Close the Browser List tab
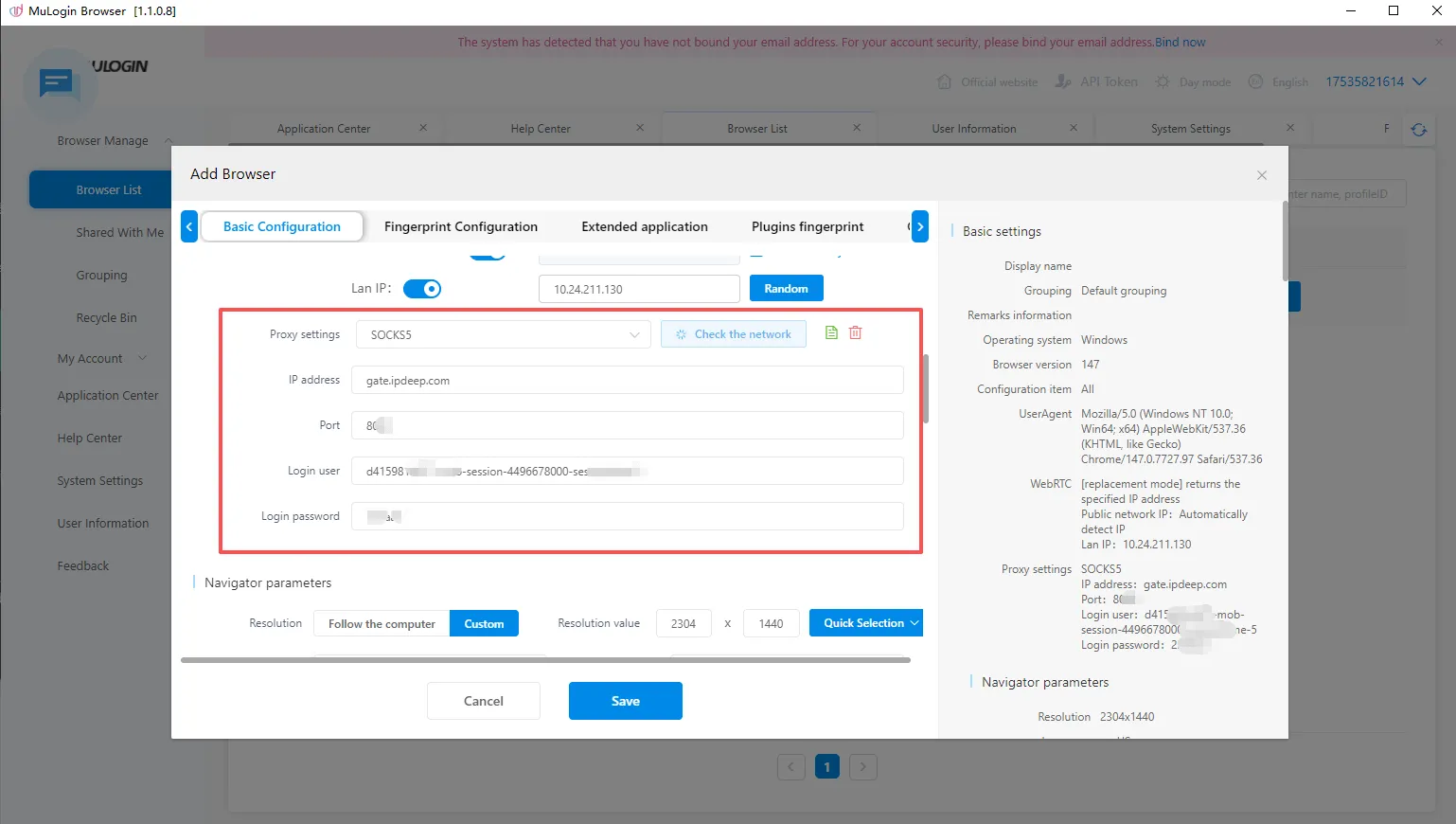Screen dimensions: 1456x824 (857, 128)
